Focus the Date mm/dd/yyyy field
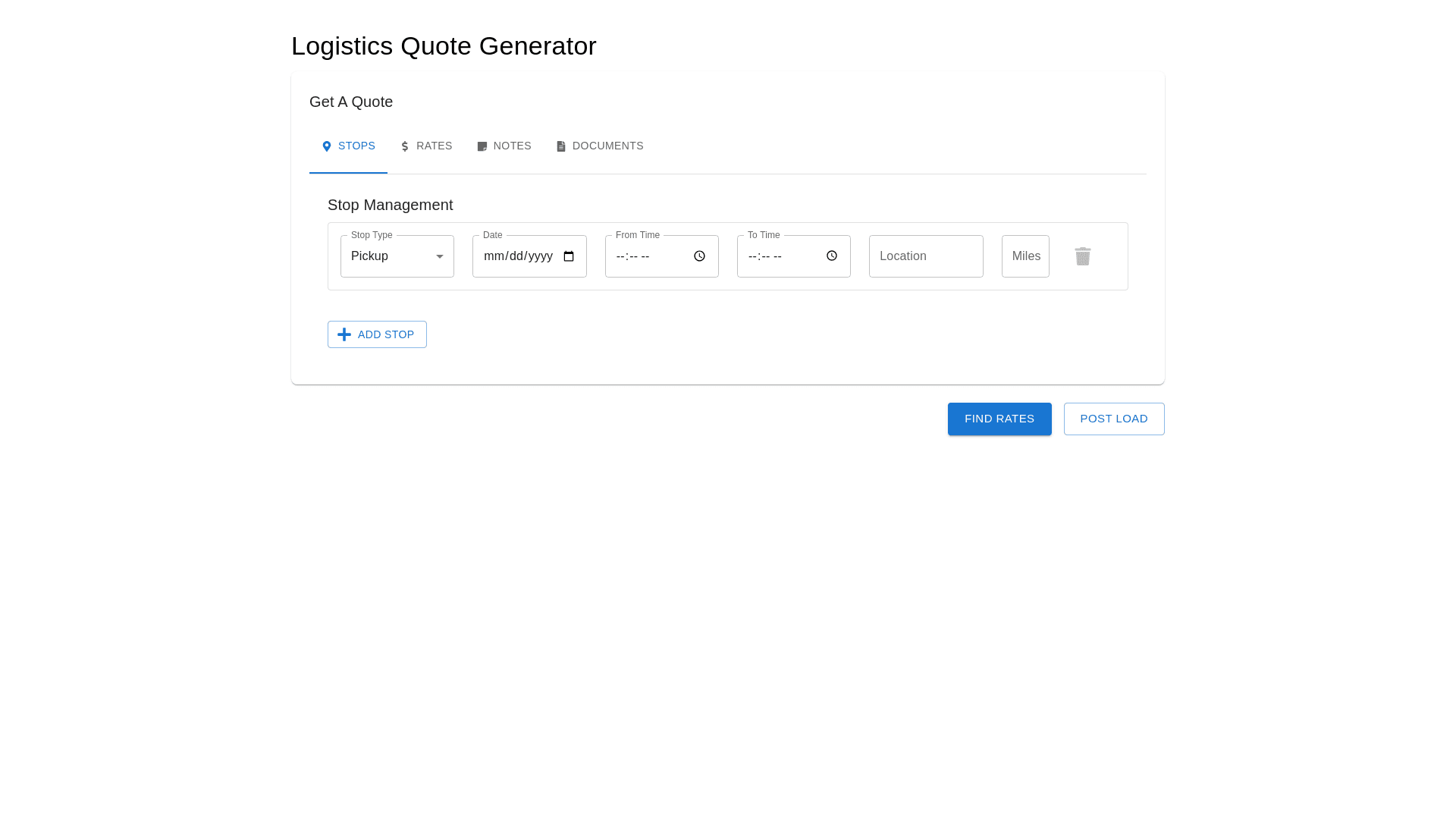This screenshot has height=819, width=1456. [518, 256]
